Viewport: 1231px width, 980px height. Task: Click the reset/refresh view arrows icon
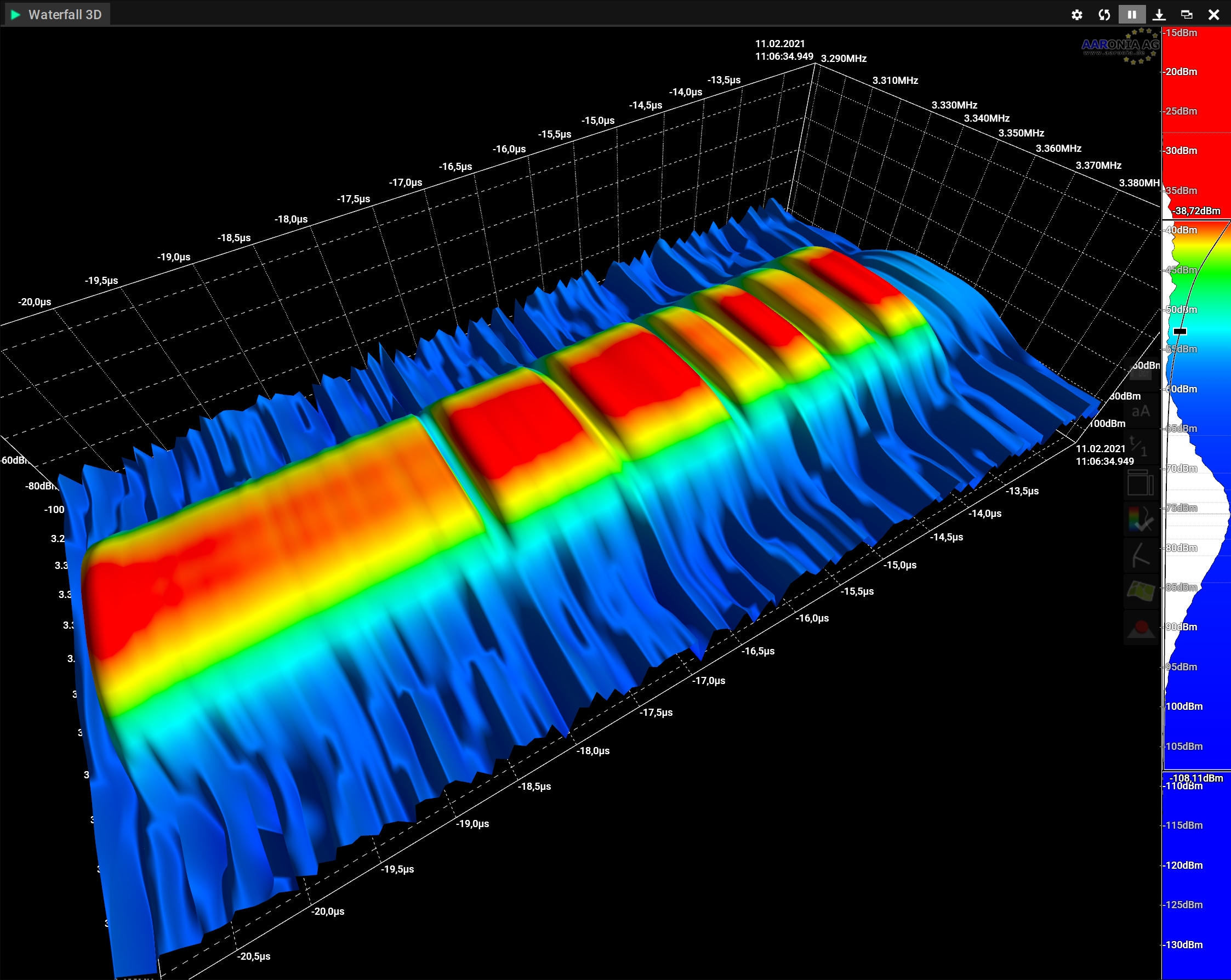click(1104, 15)
